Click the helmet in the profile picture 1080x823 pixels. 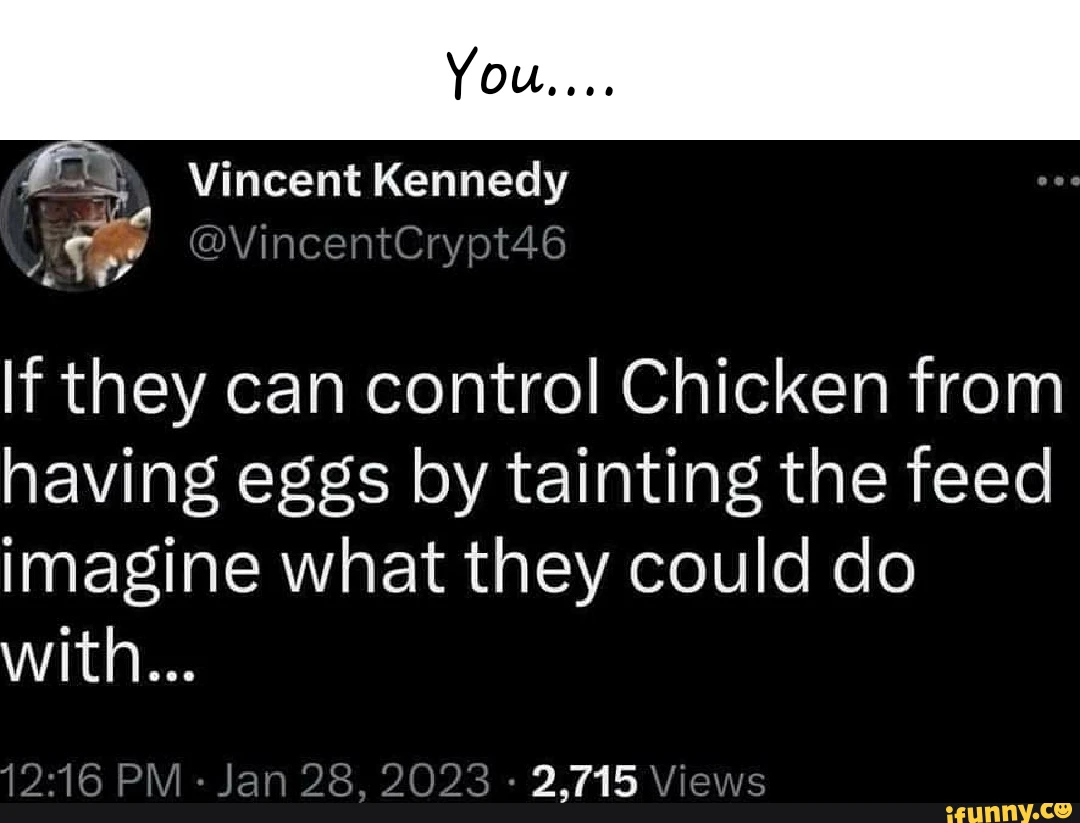click(76, 171)
